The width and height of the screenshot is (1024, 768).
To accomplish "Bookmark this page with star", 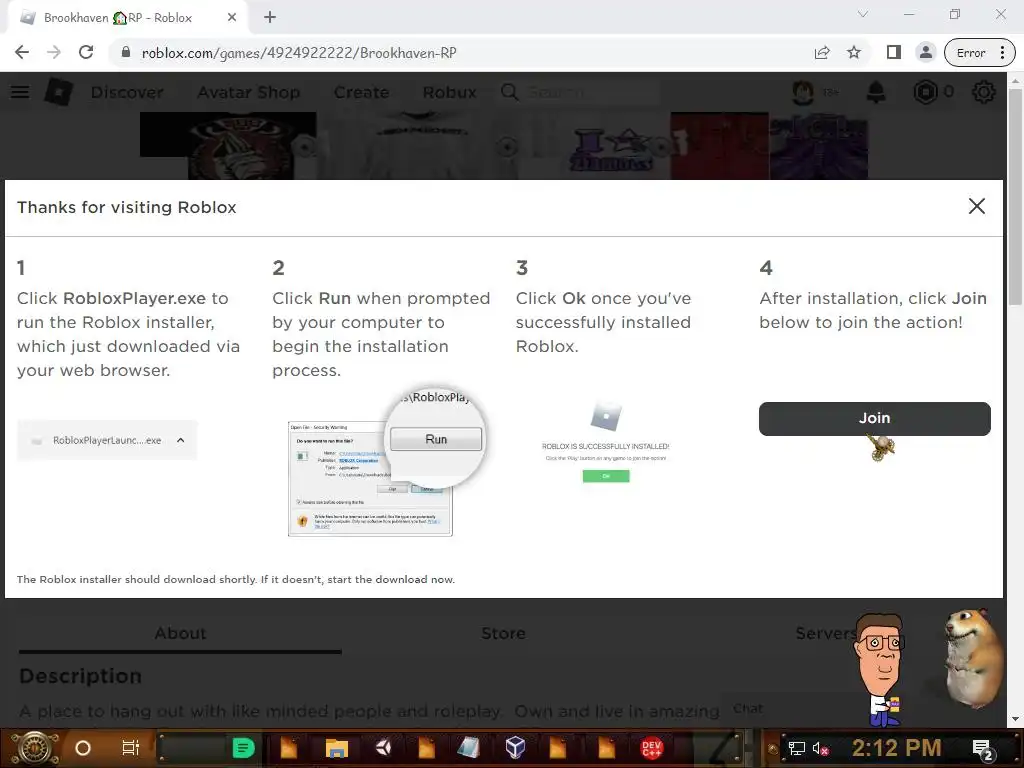I will (x=854, y=53).
